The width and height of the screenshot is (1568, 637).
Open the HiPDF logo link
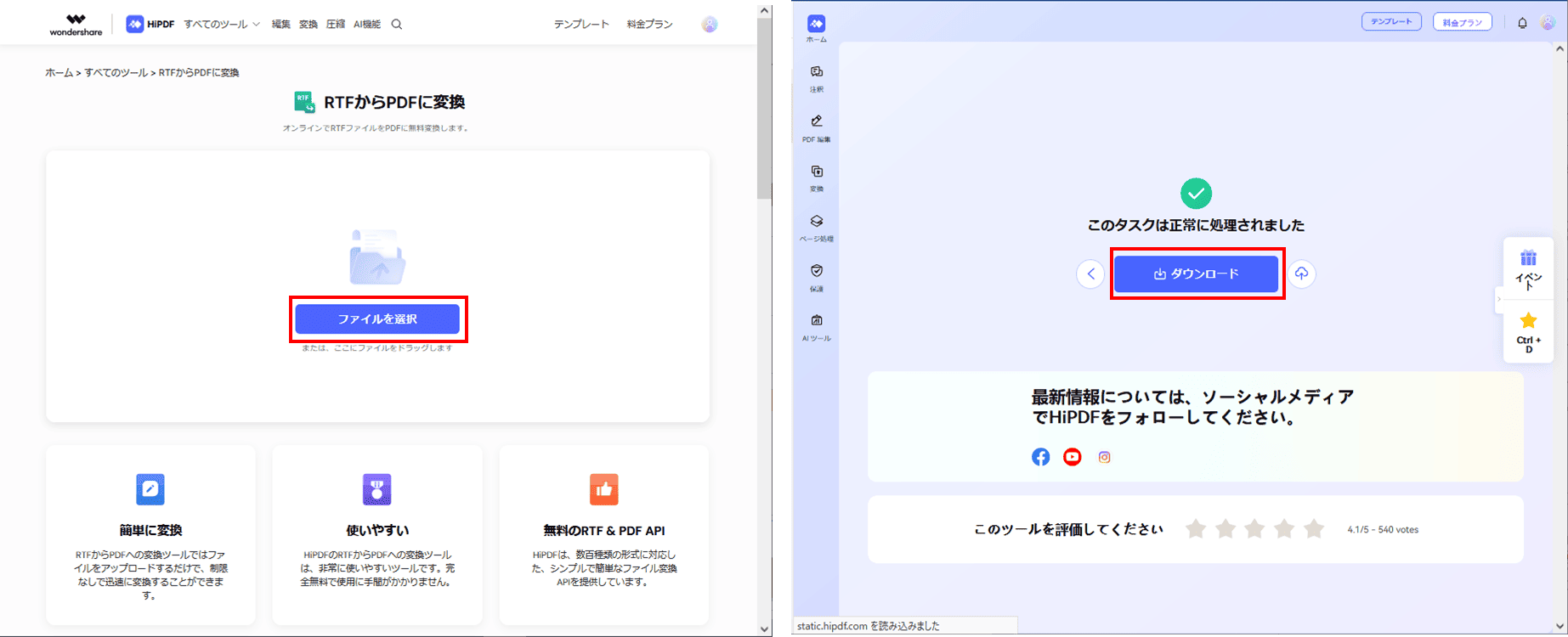[150, 25]
